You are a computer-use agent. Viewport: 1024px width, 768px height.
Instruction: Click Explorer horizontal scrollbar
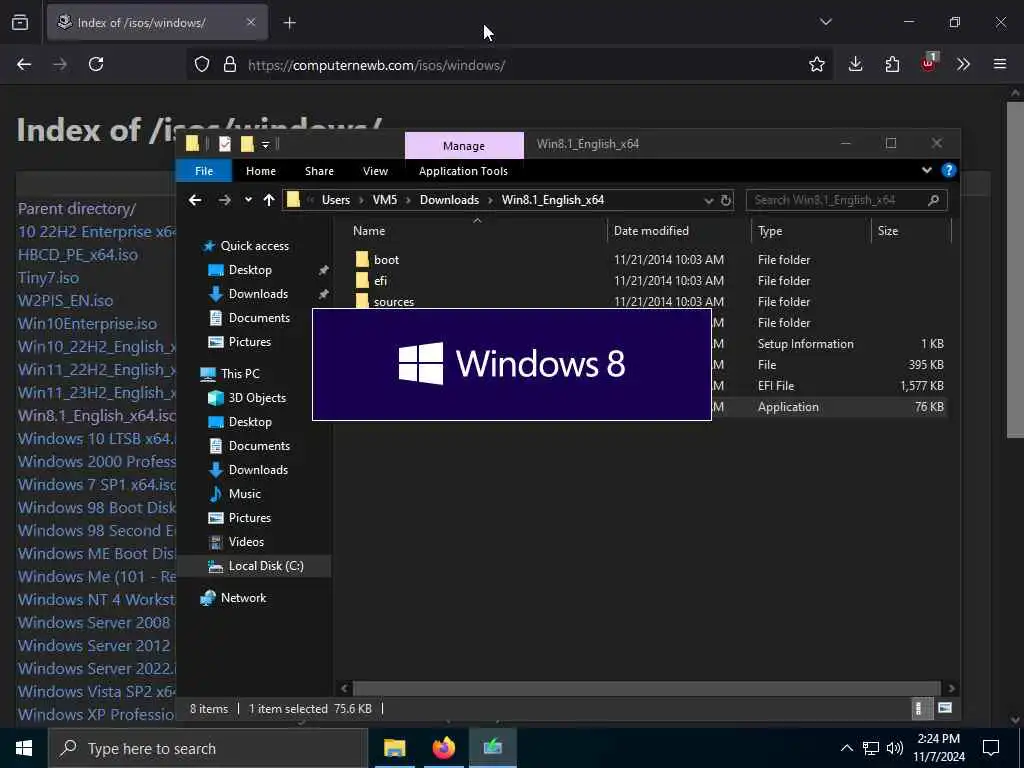[x=647, y=688]
